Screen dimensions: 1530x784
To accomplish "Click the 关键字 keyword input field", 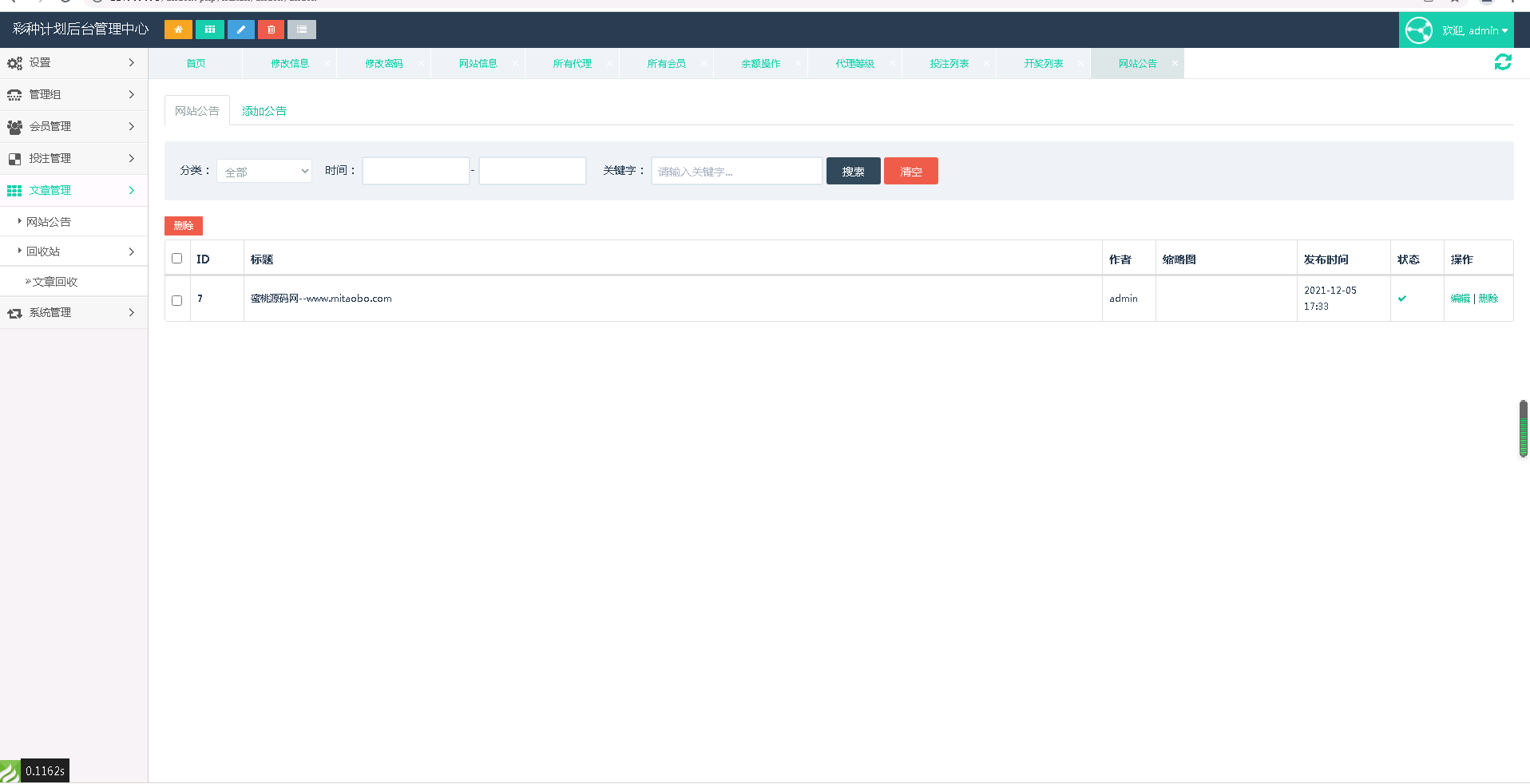I will coord(736,171).
